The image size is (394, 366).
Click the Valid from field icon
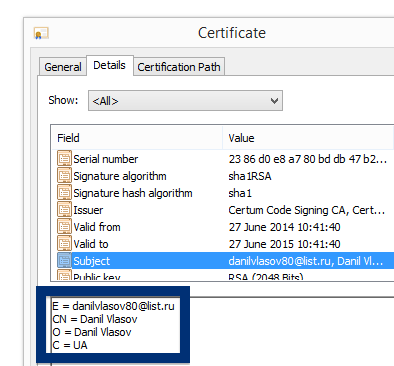64,226
